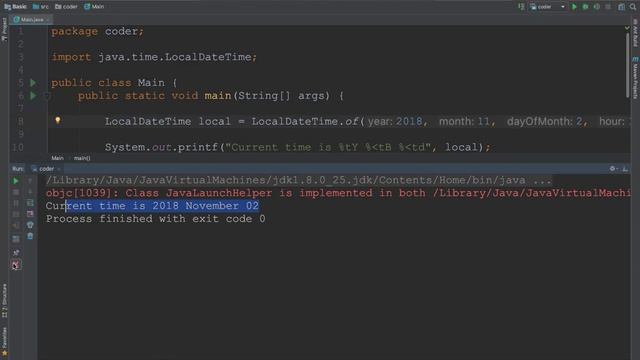The image size is (640, 360).
Task: Click the red objc JavaLaunchHelper warning line
Action: [338, 193]
